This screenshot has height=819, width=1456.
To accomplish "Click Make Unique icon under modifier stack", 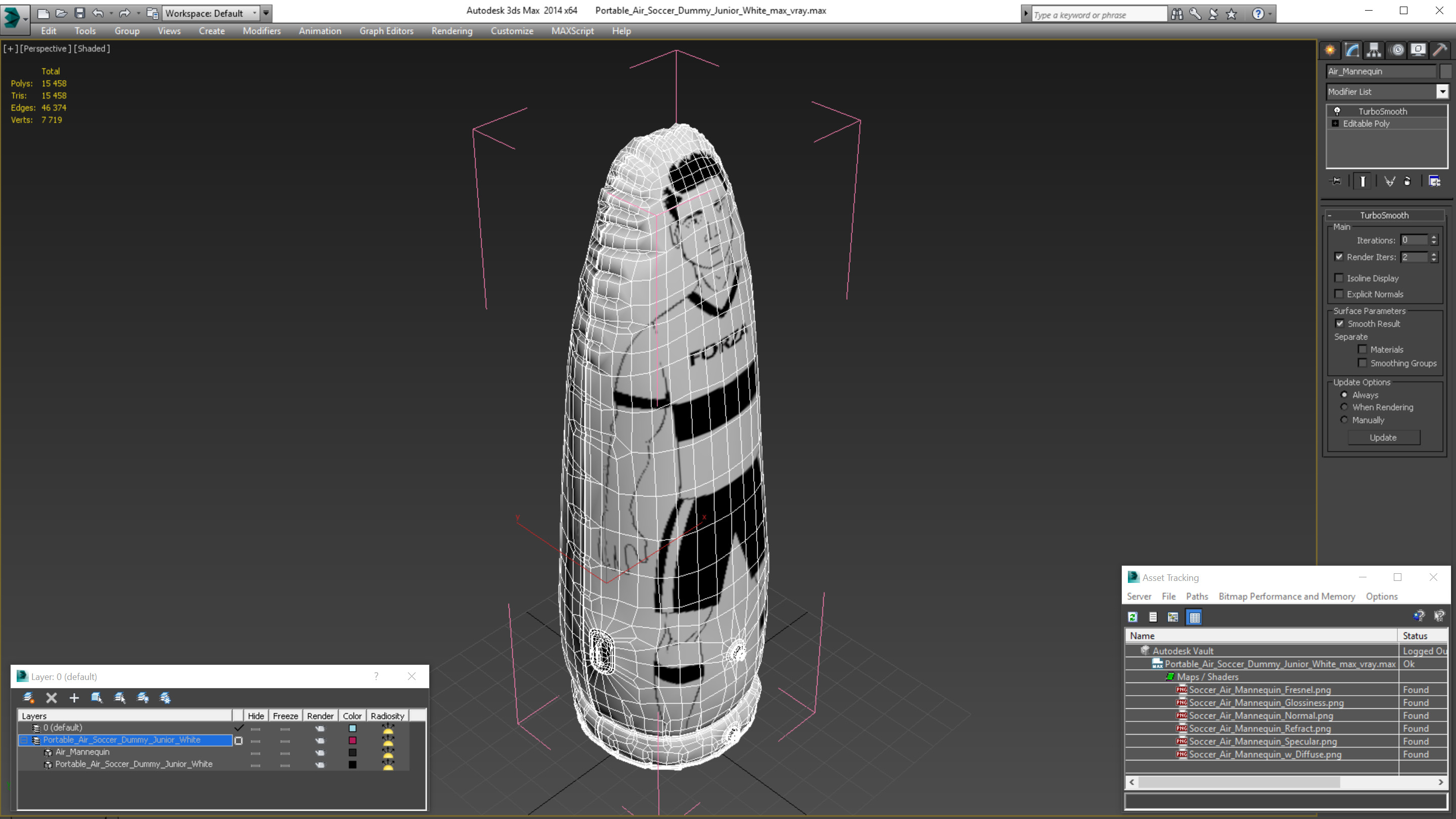I will pos(1389,181).
